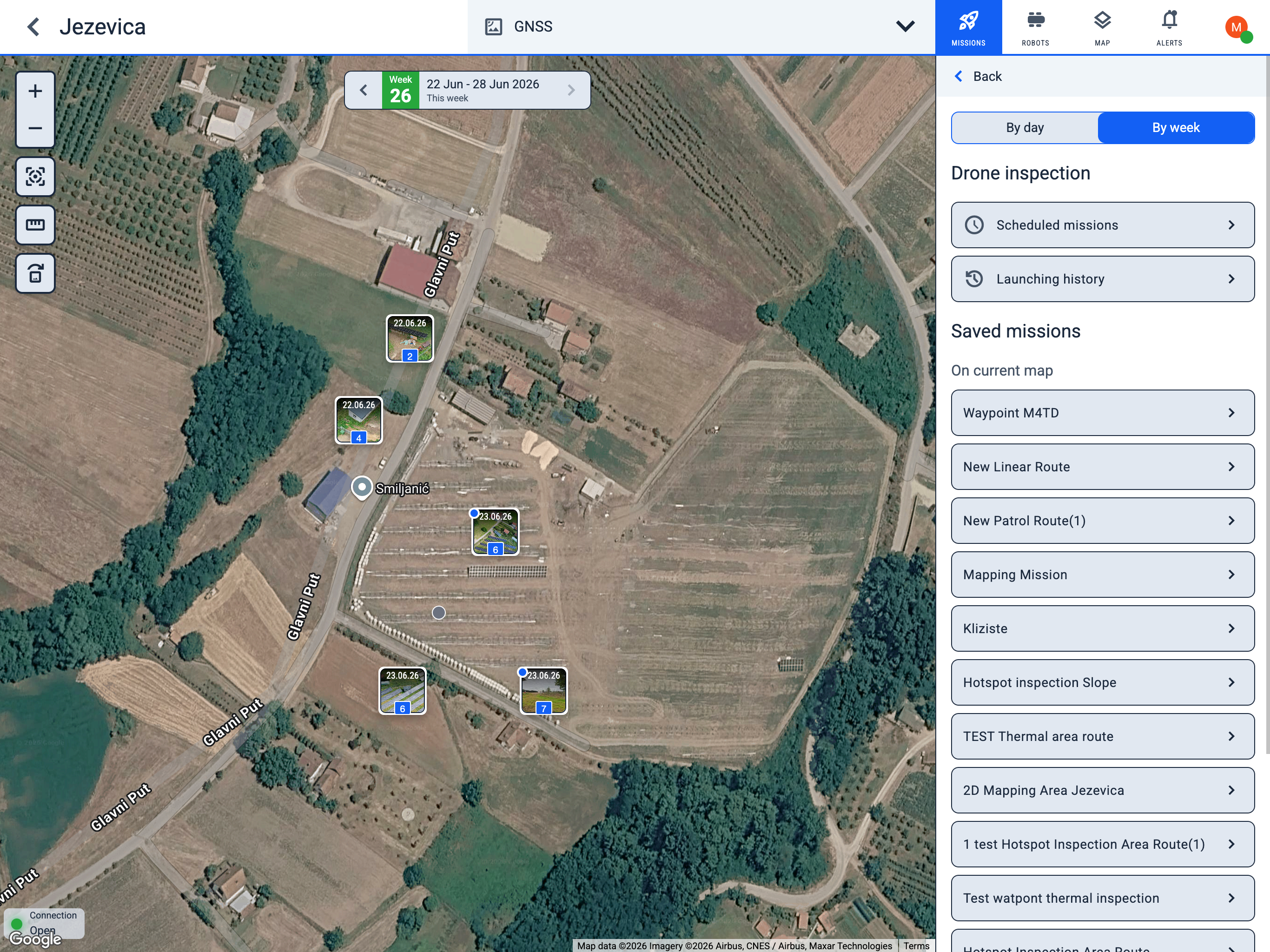Go back from Jezevica site
Screen dimensions: 1270x952
pos(34,26)
